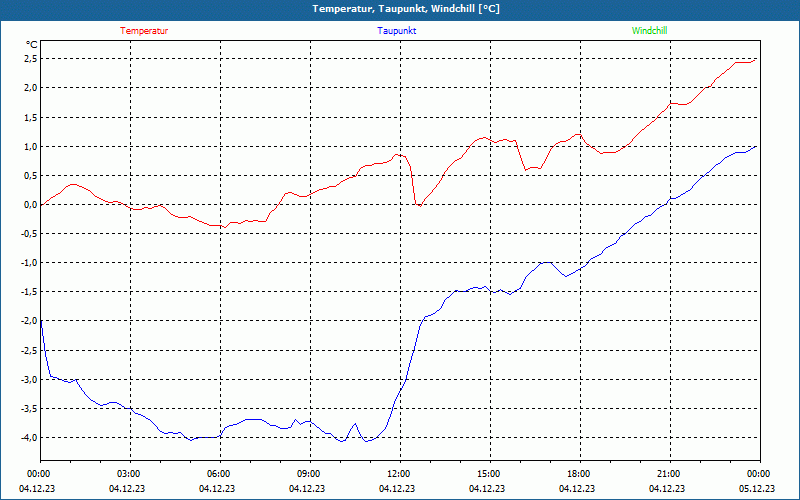Click the -2,0 y-axis value
The height and width of the screenshot is (500, 800).
coord(30,321)
